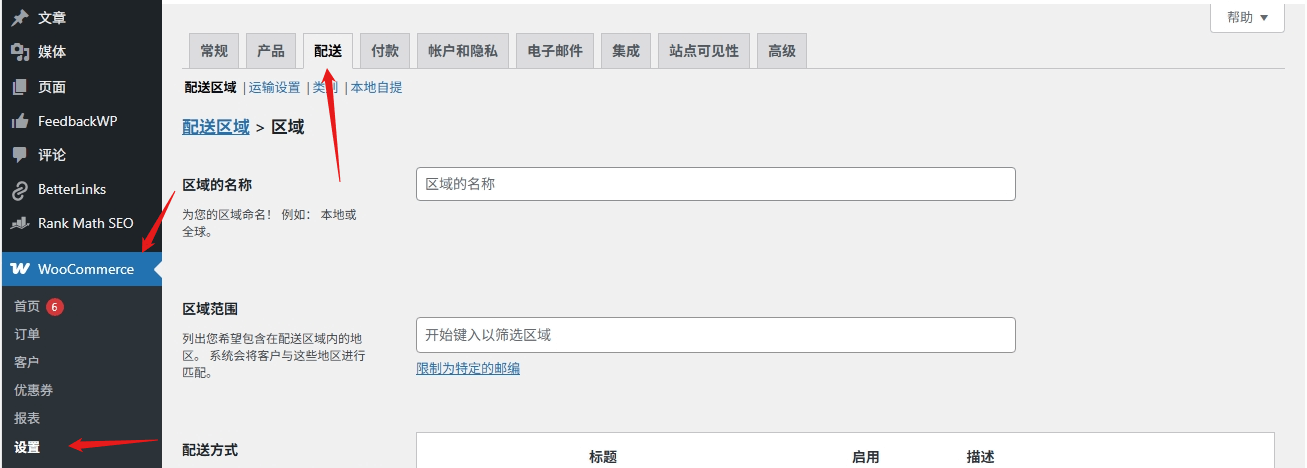
Task: Focus the 开始键入以筛选区域 search field
Action: 716,335
